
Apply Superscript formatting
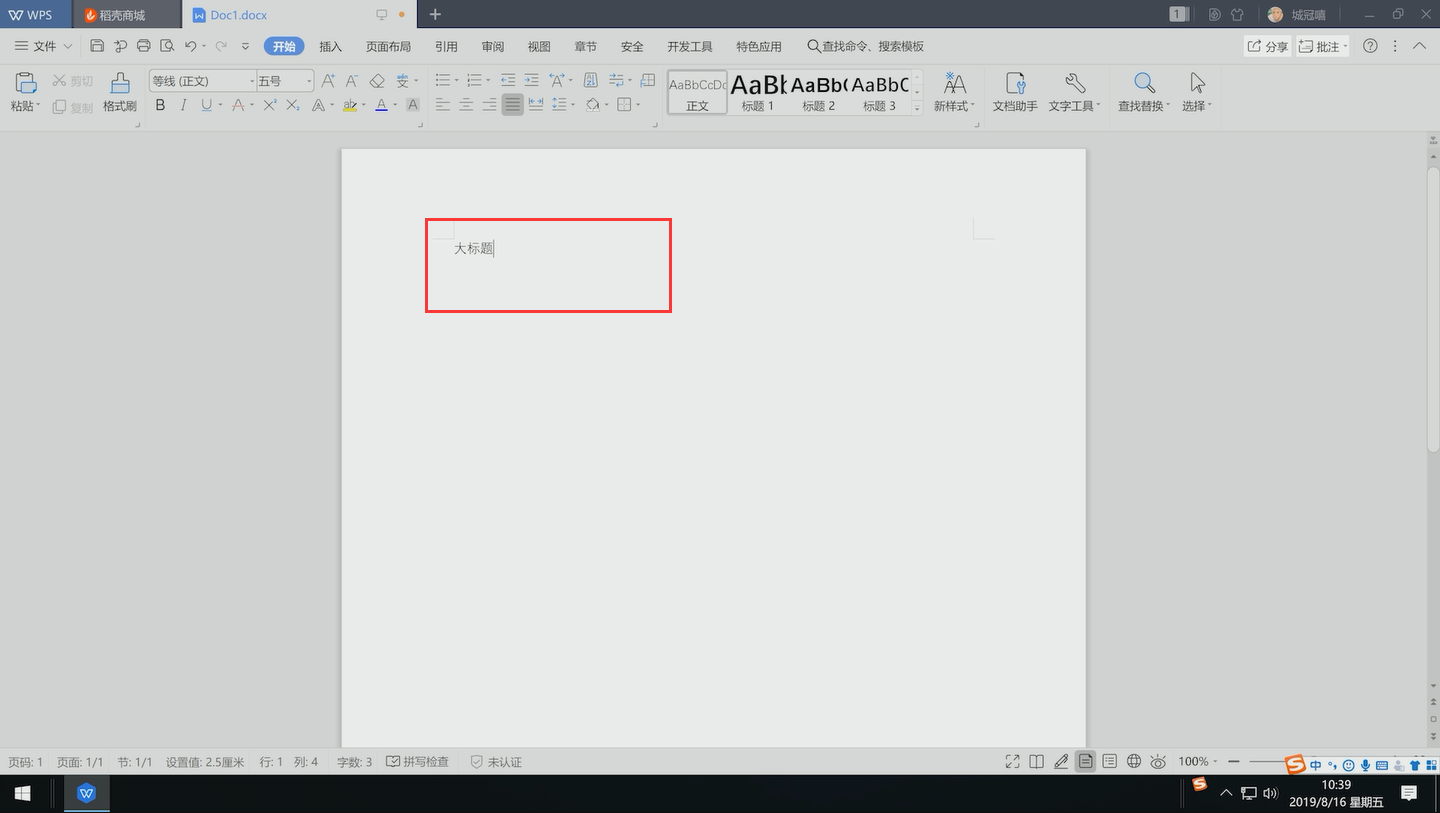point(270,105)
